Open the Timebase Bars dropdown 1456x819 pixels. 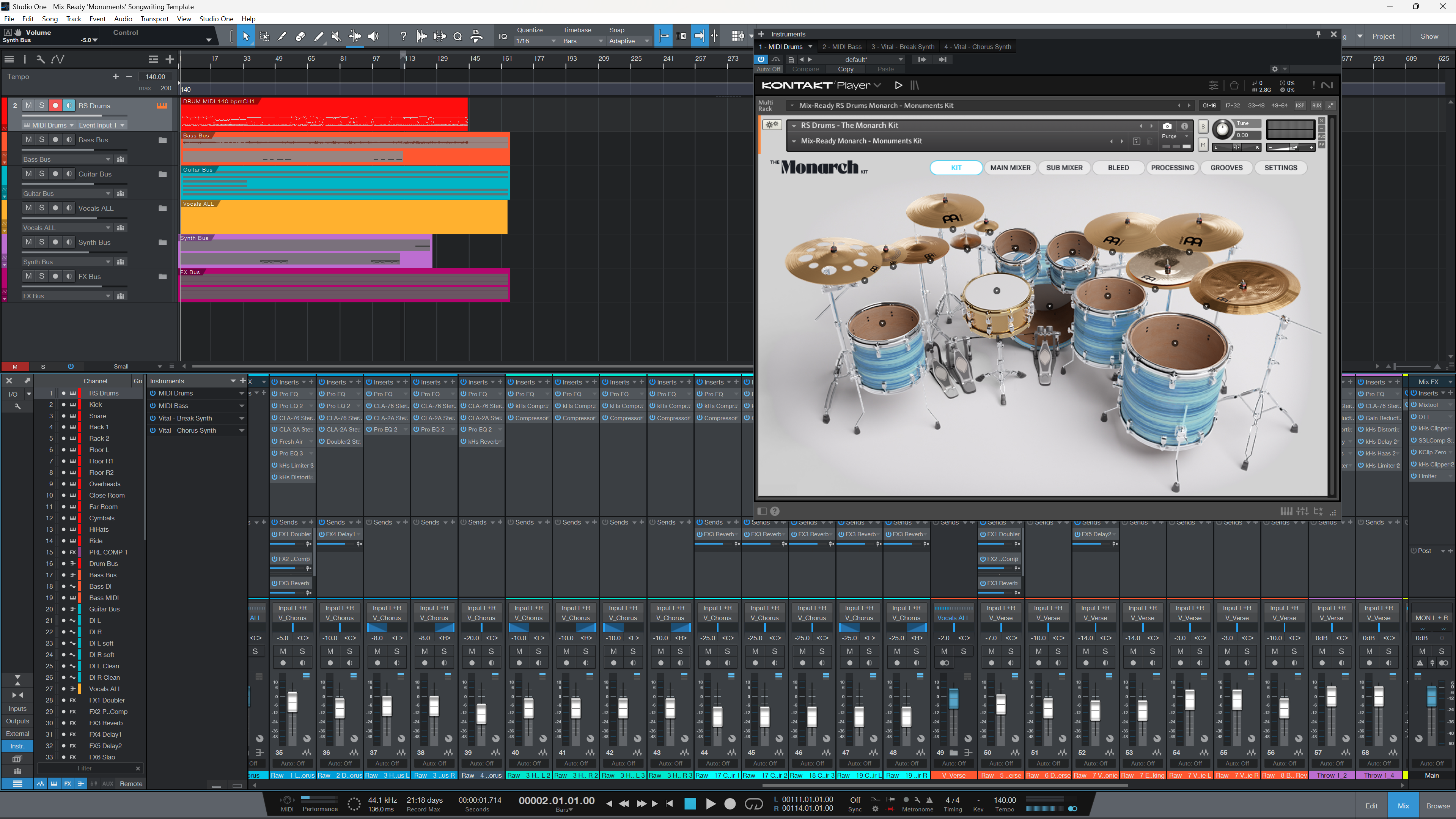582,41
